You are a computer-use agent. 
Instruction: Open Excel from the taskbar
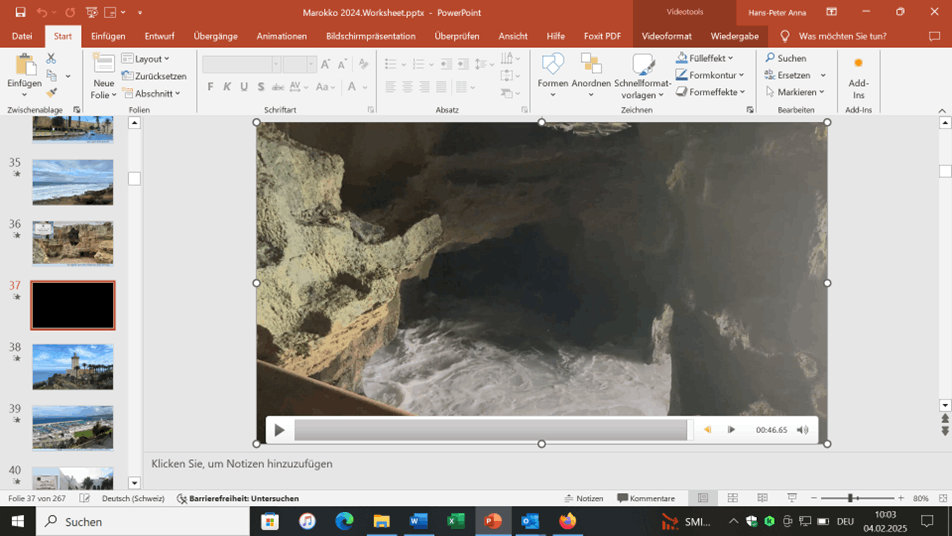point(455,521)
